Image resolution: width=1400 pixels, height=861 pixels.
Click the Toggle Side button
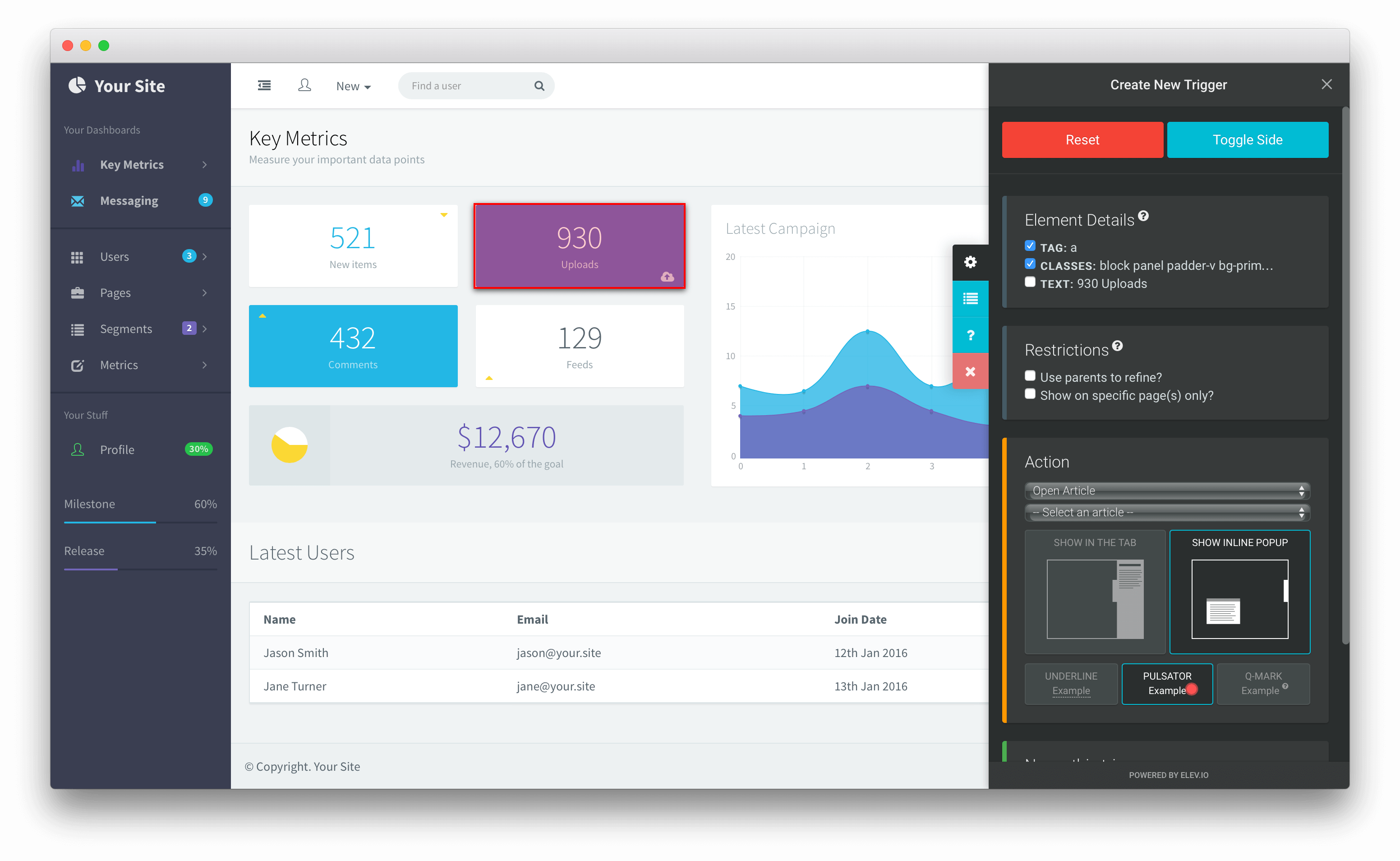coord(1248,140)
